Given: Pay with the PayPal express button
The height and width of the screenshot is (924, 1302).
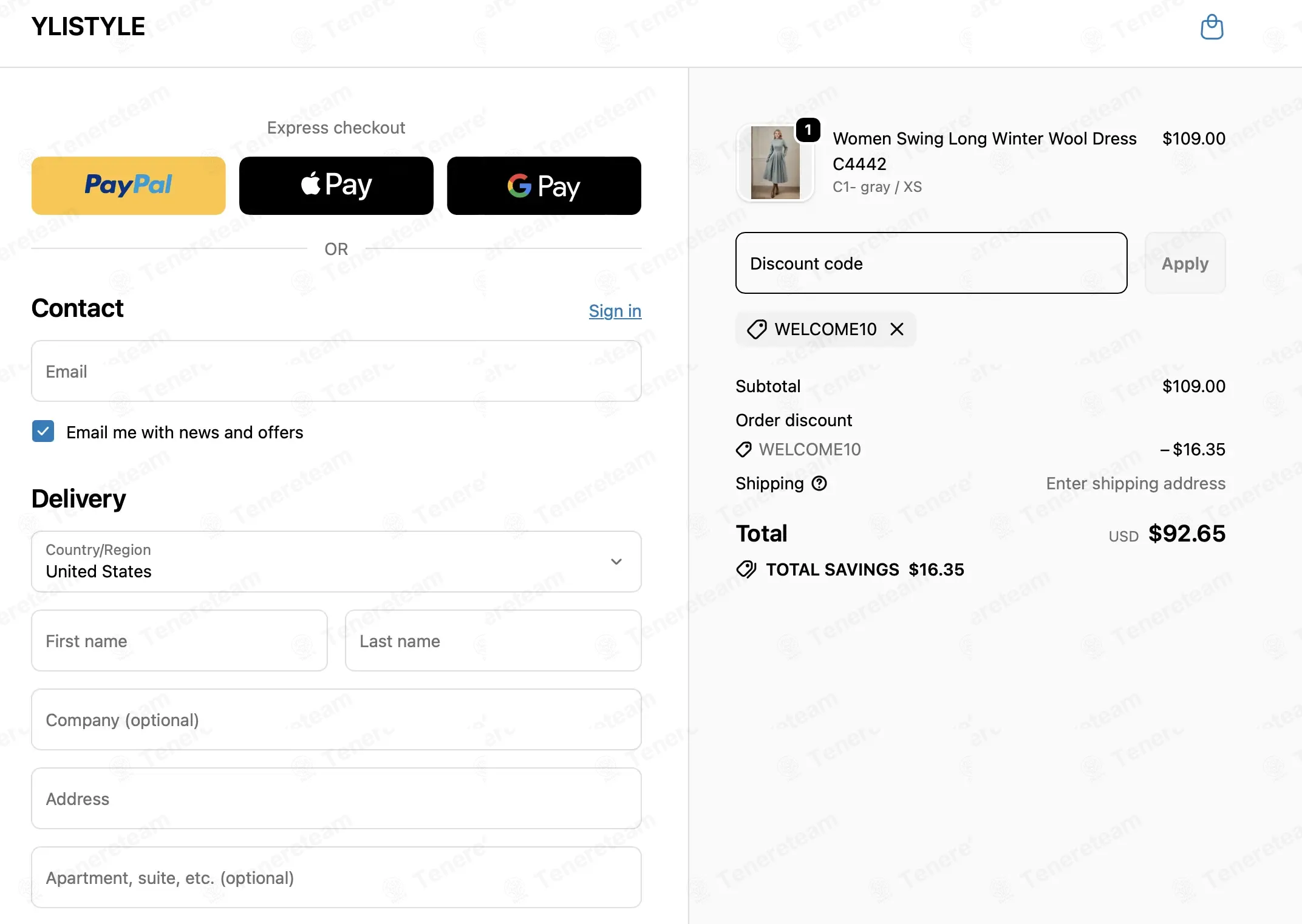Looking at the screenshot, I should 129,186.
